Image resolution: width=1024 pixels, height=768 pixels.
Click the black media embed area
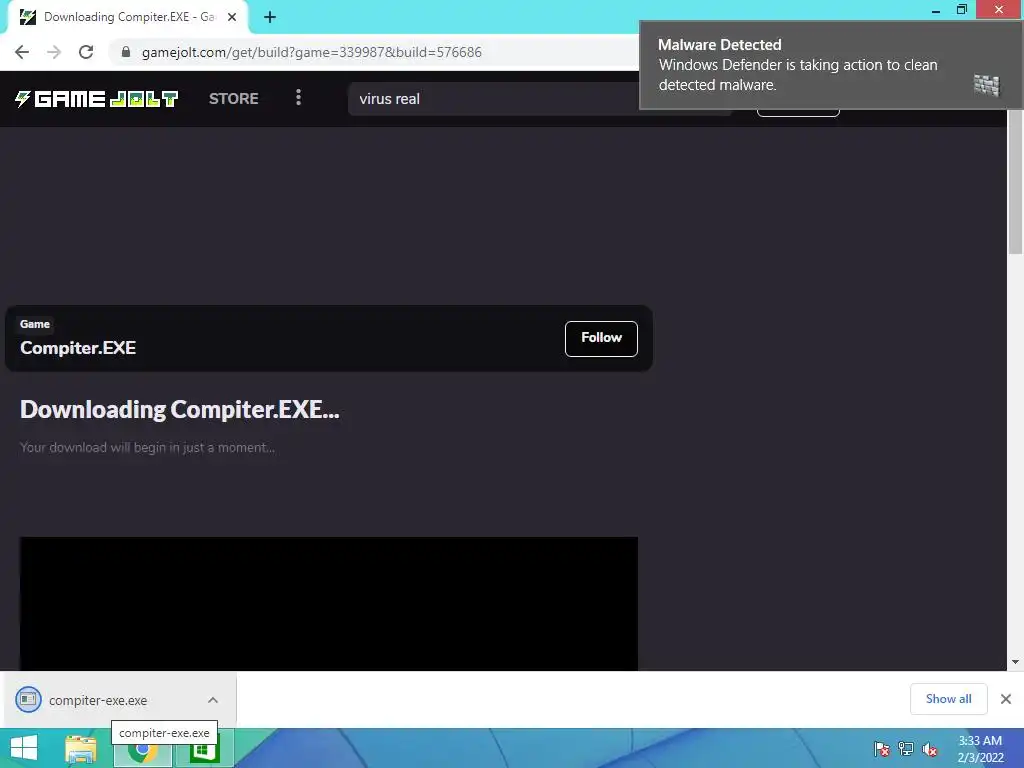[x=328, y=603]
